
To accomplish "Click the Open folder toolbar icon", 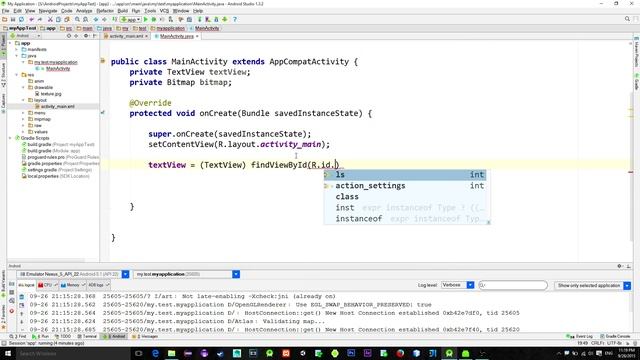I will (5, 19).
